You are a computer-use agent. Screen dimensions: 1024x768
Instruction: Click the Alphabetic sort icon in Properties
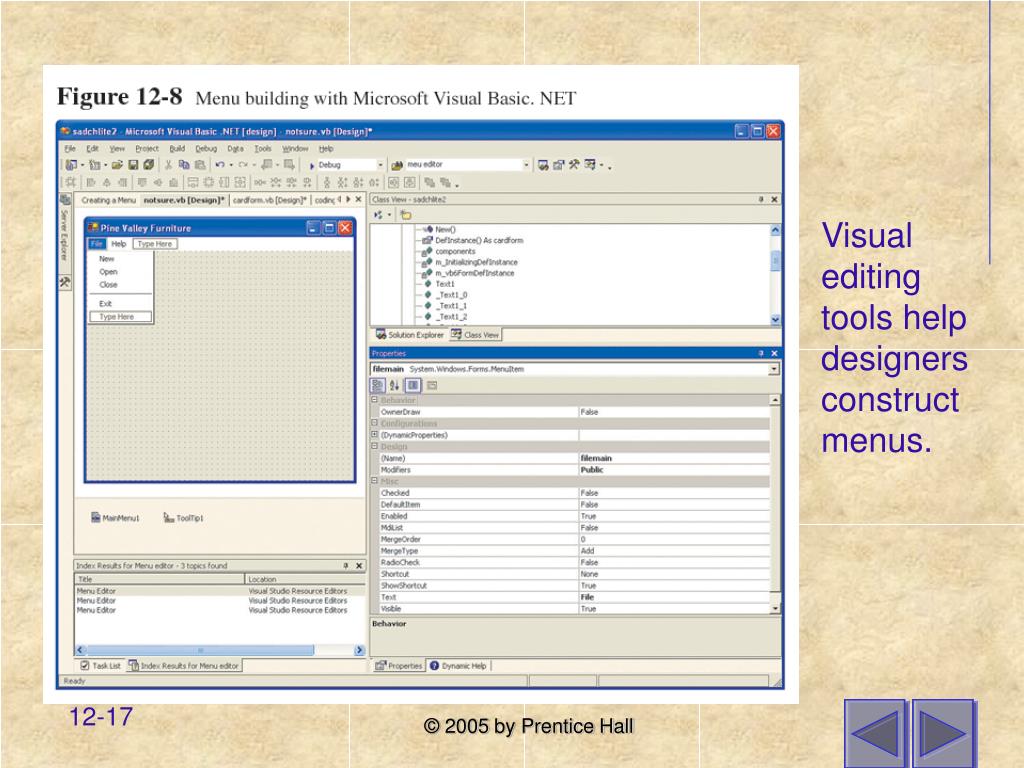point(394,386)
